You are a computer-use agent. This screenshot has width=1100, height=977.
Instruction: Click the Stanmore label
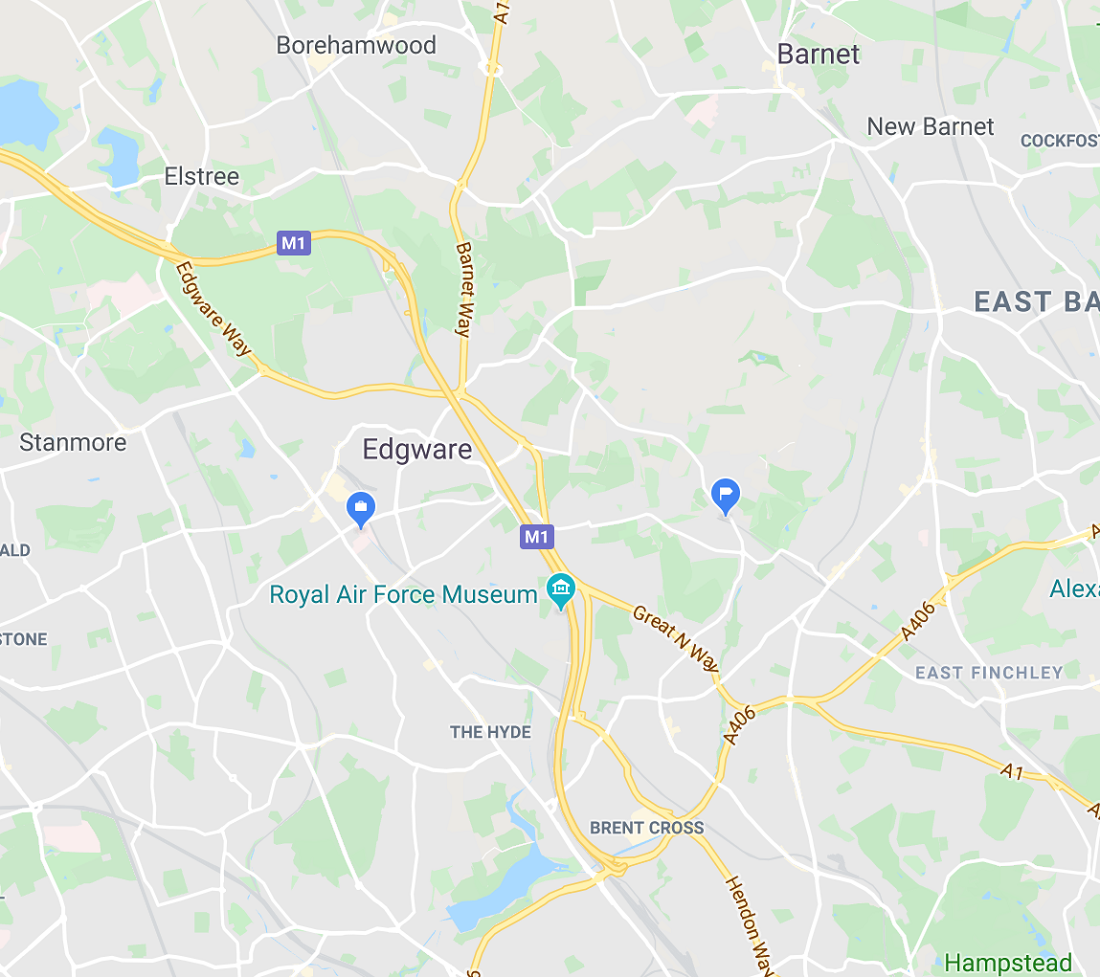click(73, 443)
